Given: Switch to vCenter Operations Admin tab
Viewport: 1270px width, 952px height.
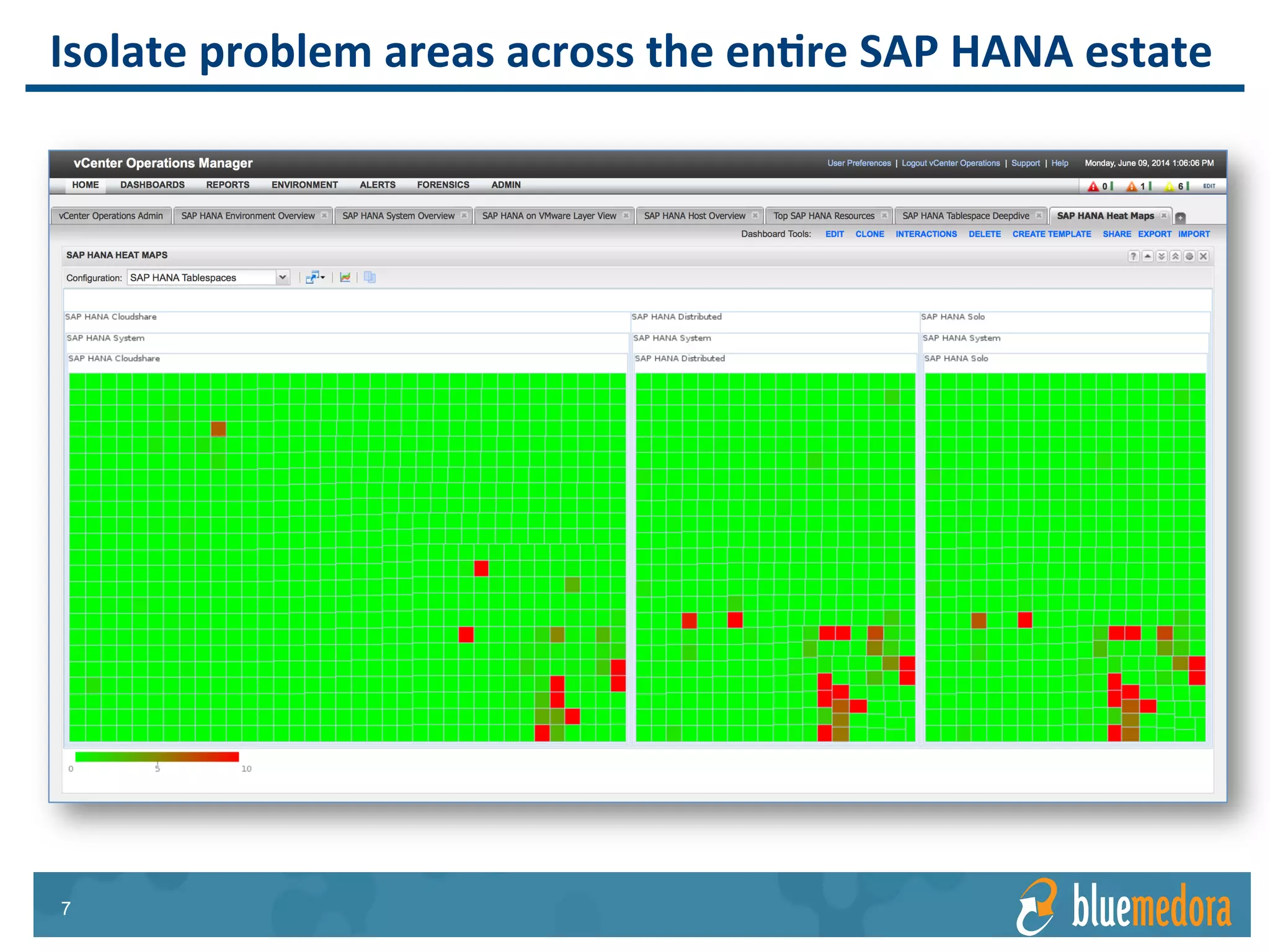Looking at the screenshot, I should point(111,216).
